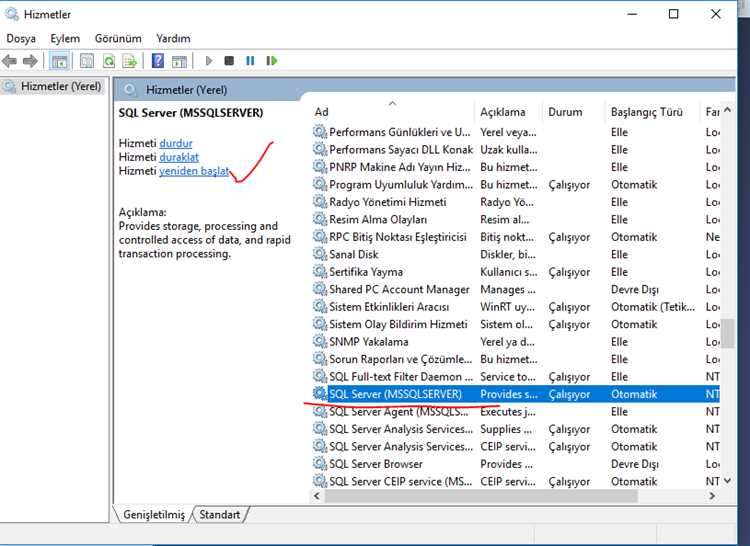Select the SQL Server (MSSQLSERVER) row
Viewport: 750px width, 546px height.
516,394
